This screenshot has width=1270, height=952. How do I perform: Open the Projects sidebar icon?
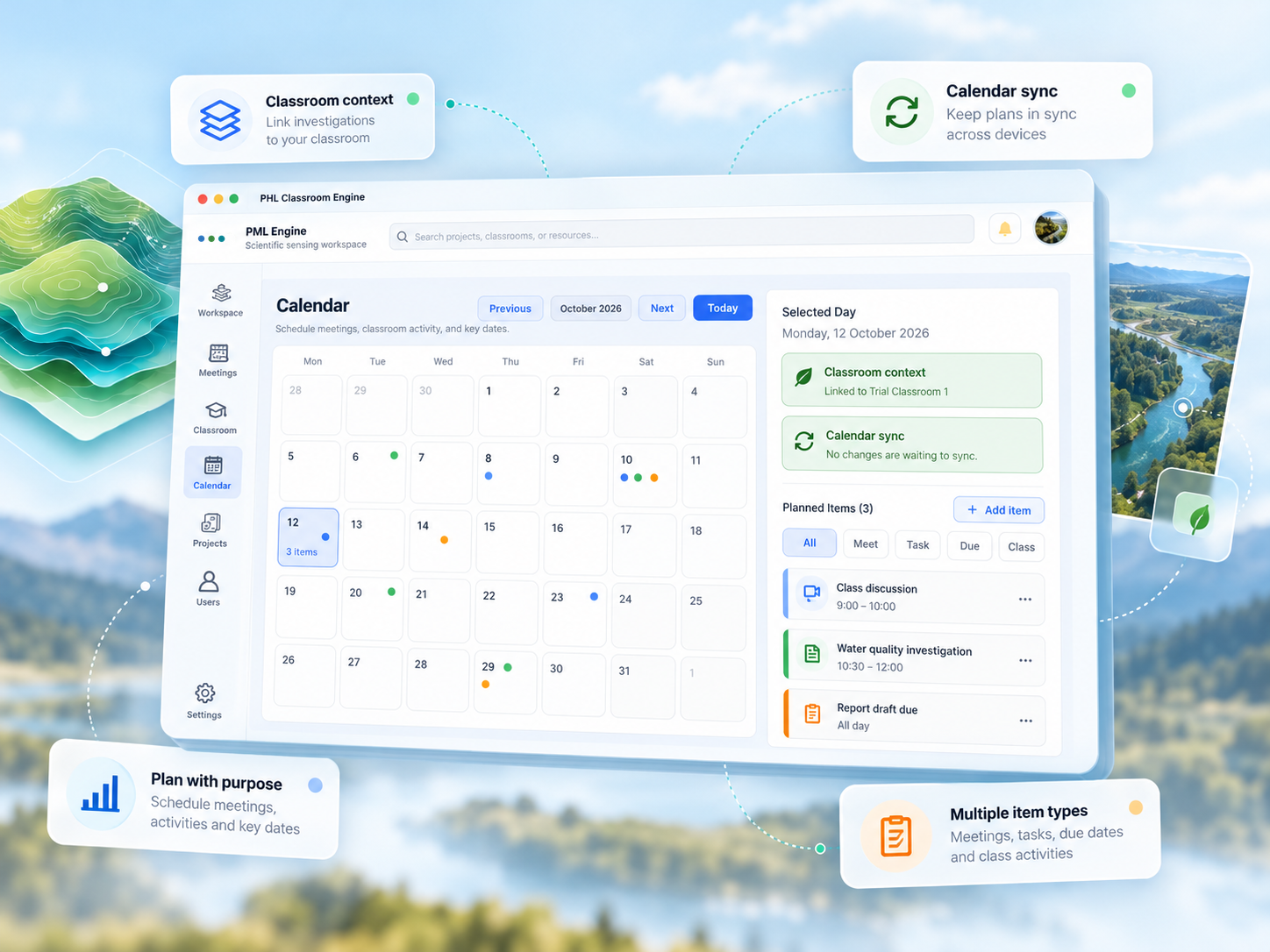pos(210,523)
